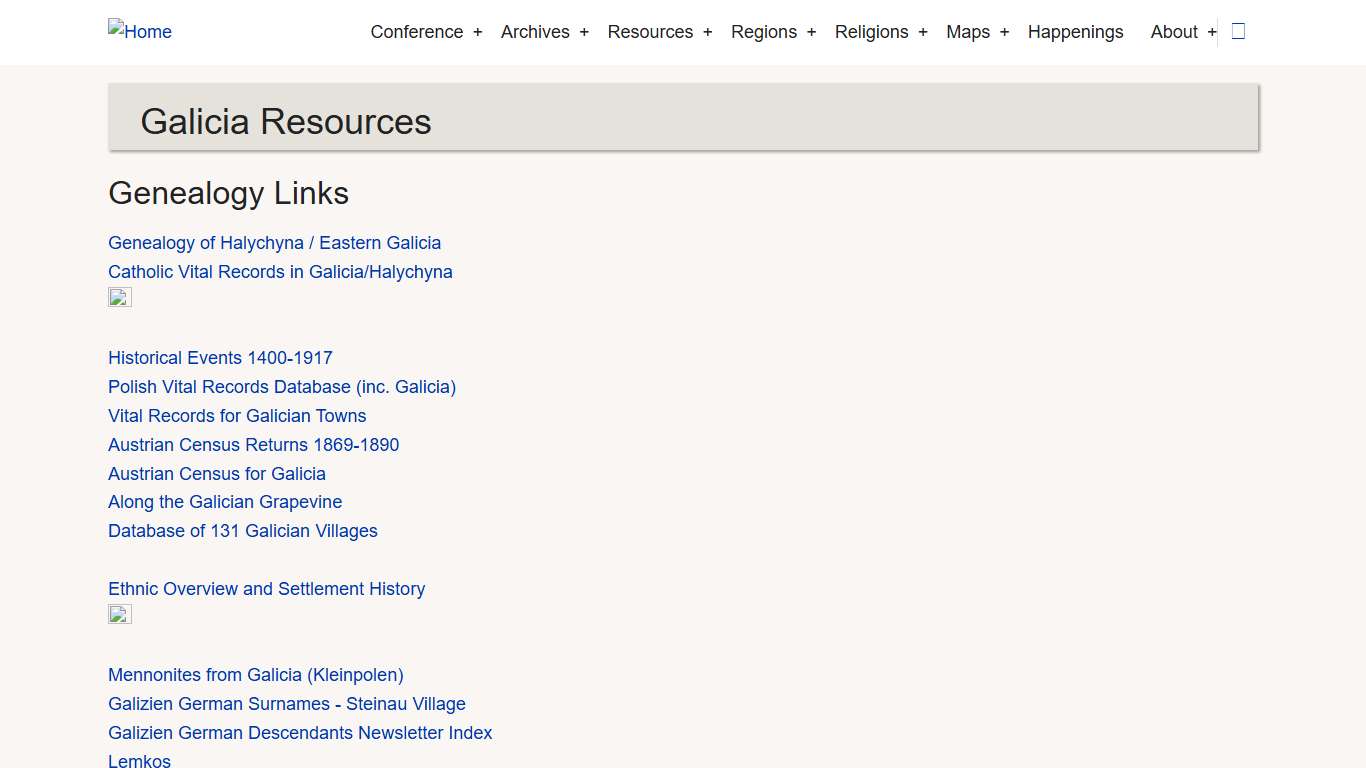This screenshot has height=768, width=1366.
Task: Open the Genealogy of Halychyna link
Action: 274,242
